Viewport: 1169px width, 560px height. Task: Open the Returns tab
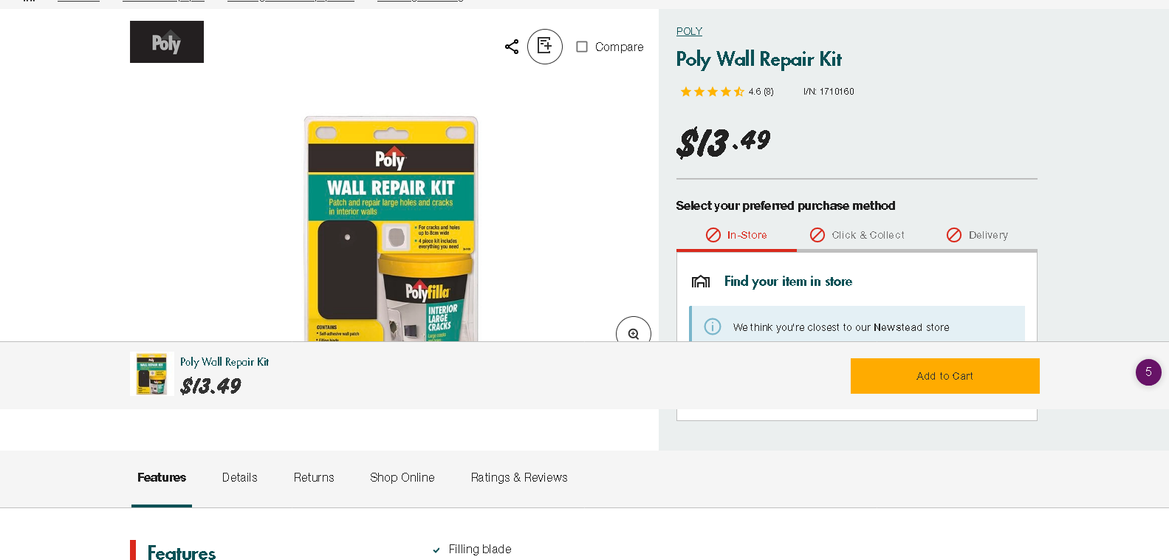[314, 478]
